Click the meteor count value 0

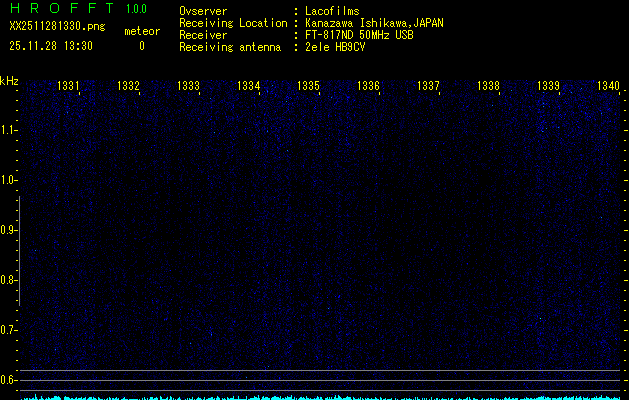[141, 46]
